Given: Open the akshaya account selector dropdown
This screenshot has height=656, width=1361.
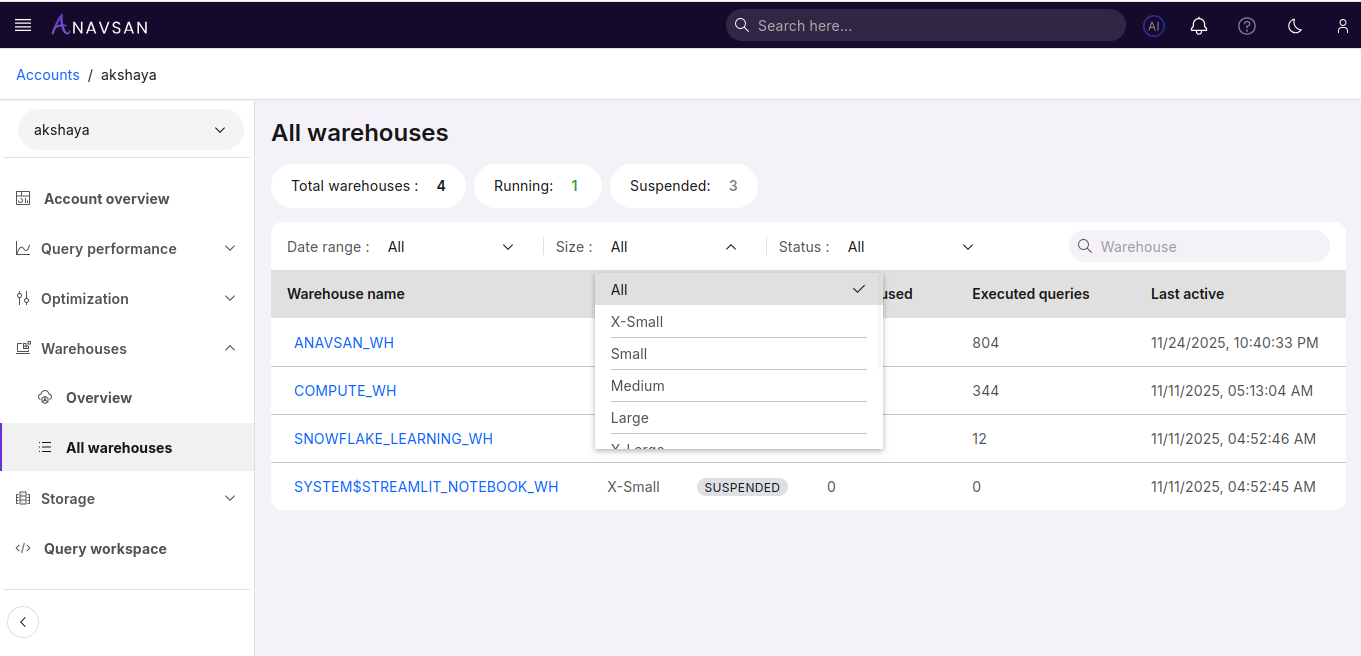Looking at the screenshot, I should 130,130.
